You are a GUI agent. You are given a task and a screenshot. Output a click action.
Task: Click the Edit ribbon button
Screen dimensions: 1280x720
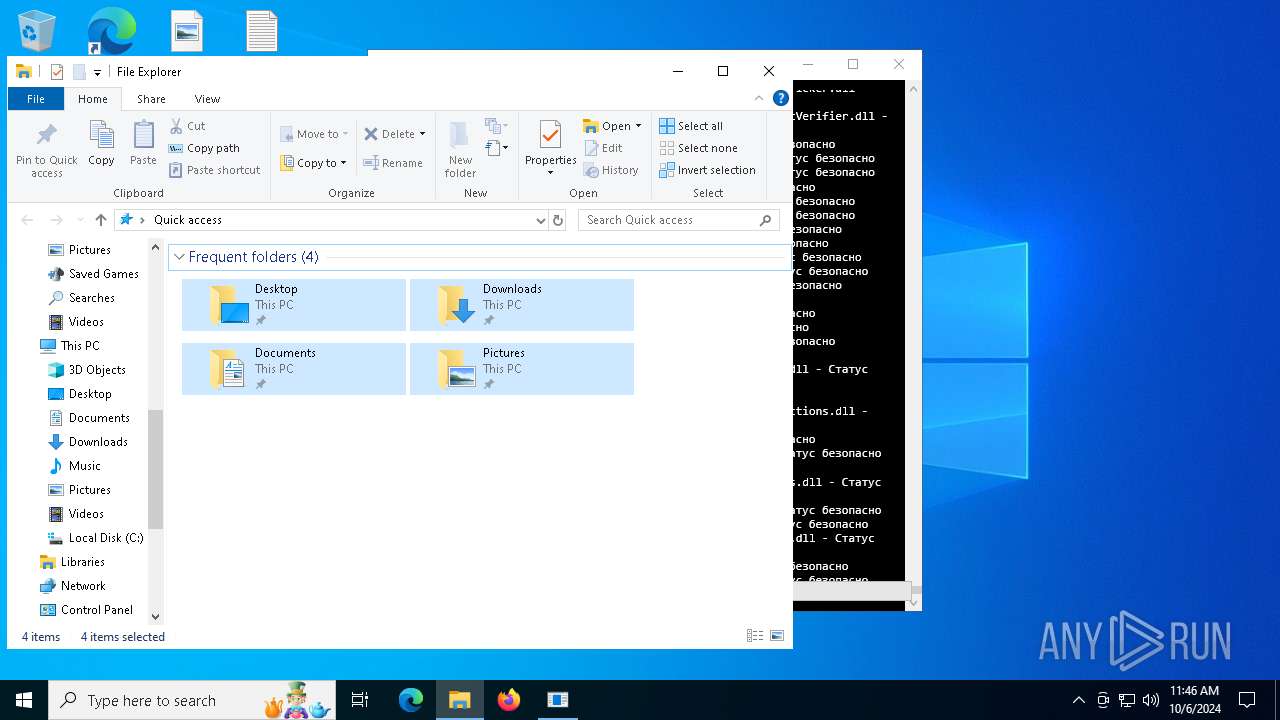point(603,148)
